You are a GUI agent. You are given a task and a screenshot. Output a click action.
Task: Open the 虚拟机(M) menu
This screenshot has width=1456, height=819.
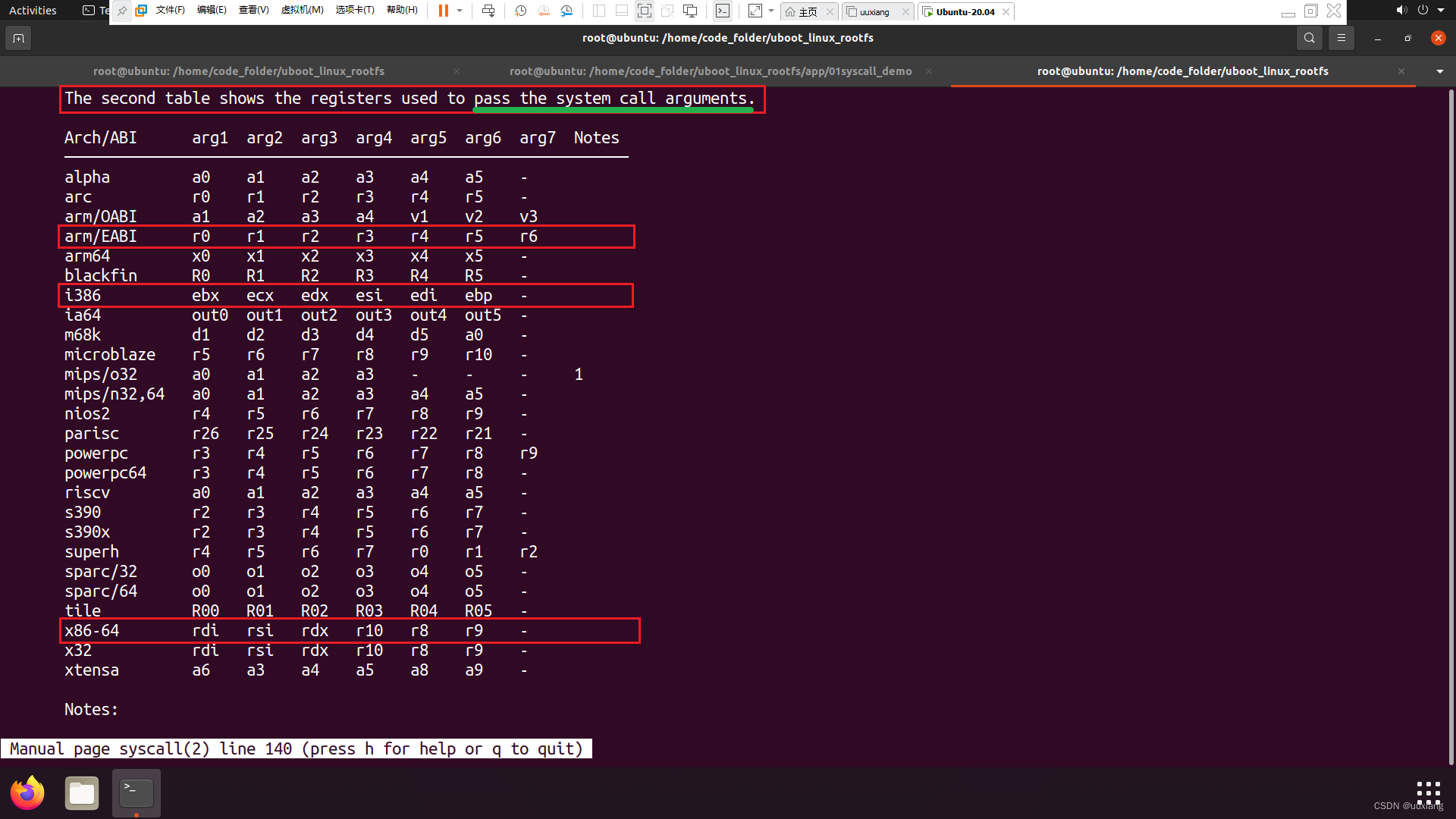302,11
